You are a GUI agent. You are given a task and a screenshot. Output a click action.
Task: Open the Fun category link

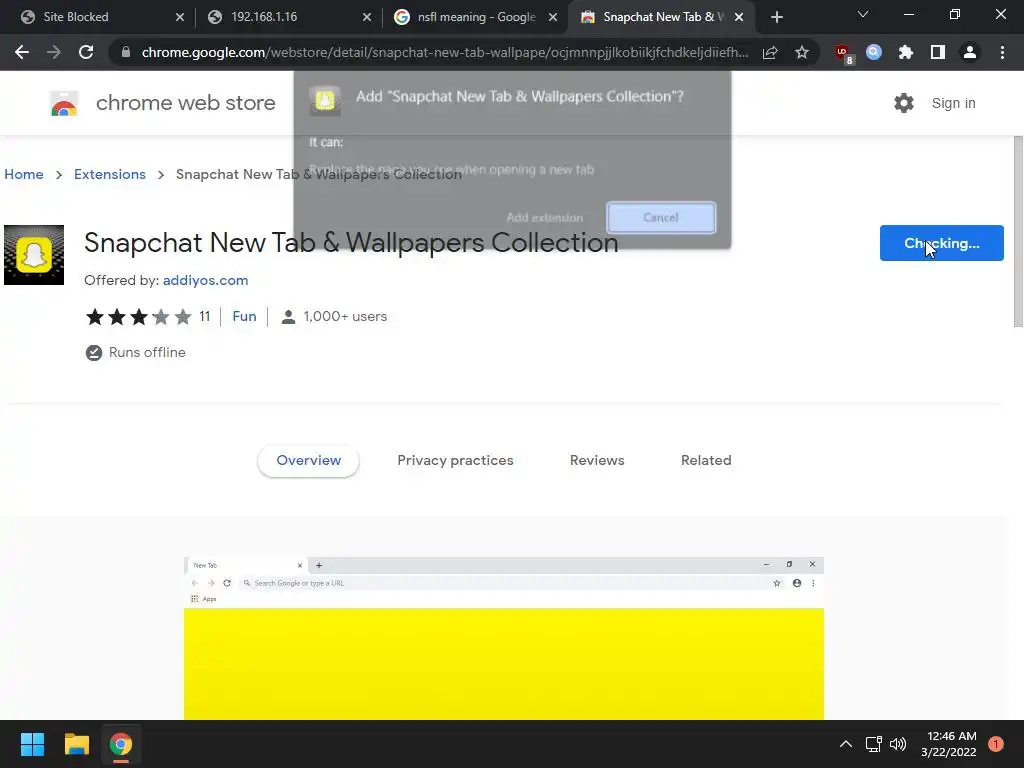pyautogui.click(x=244, y=316)
